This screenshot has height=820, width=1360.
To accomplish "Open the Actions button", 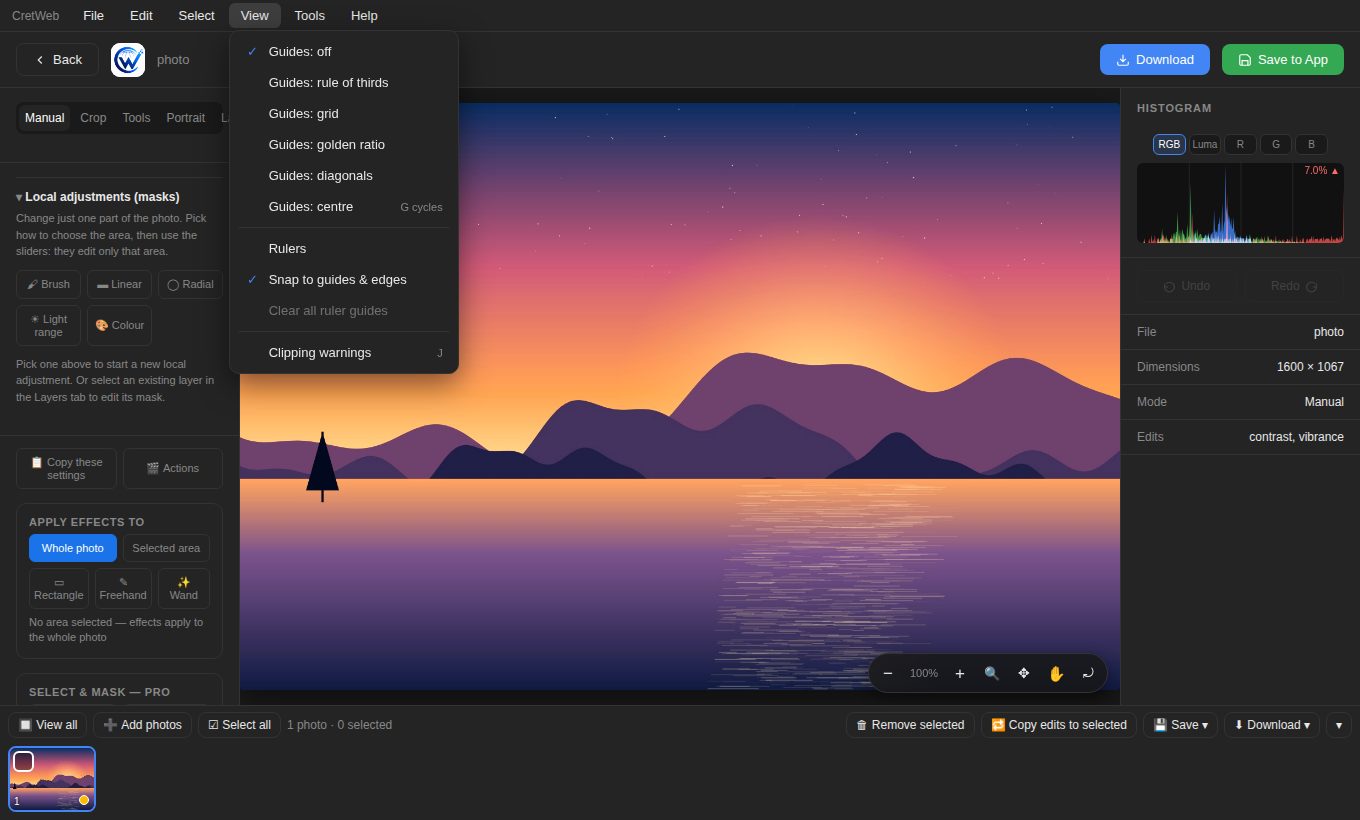I will 172,468.
